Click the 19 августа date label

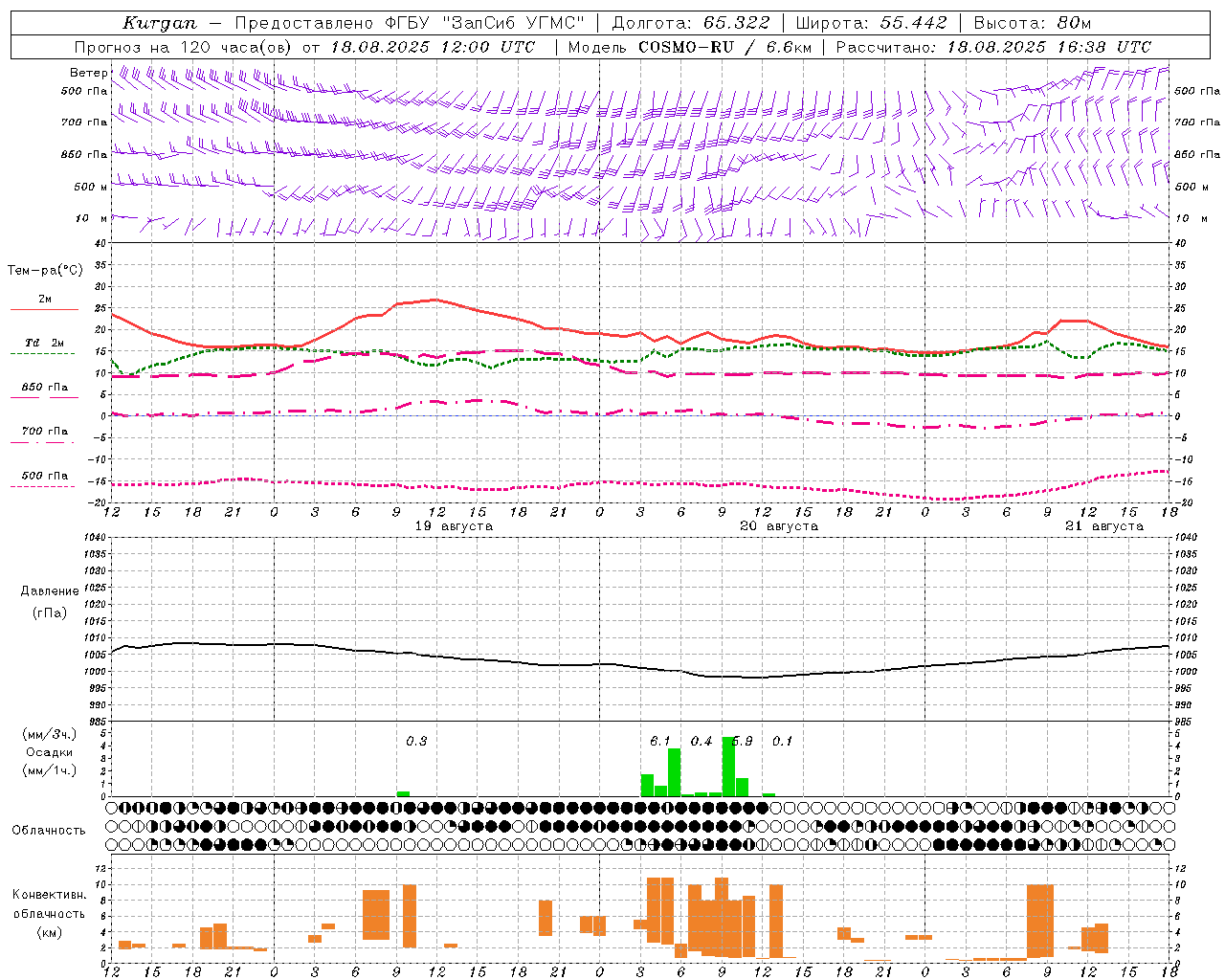[x=454, y=526]
